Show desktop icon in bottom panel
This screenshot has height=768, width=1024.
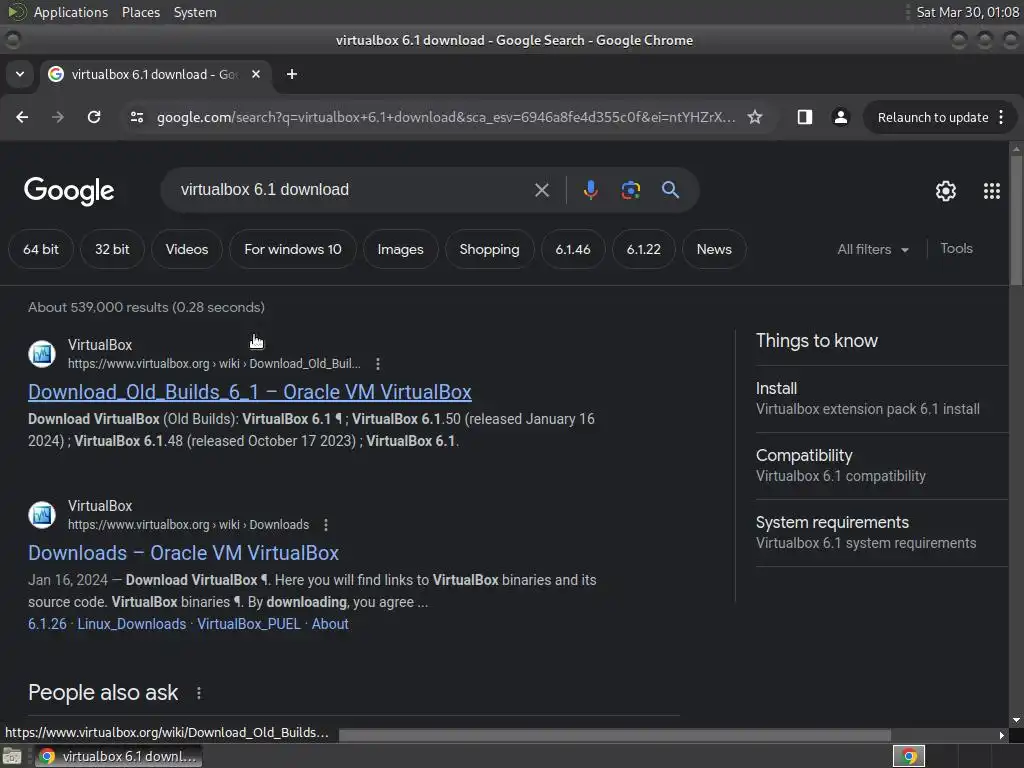point(12,757)
